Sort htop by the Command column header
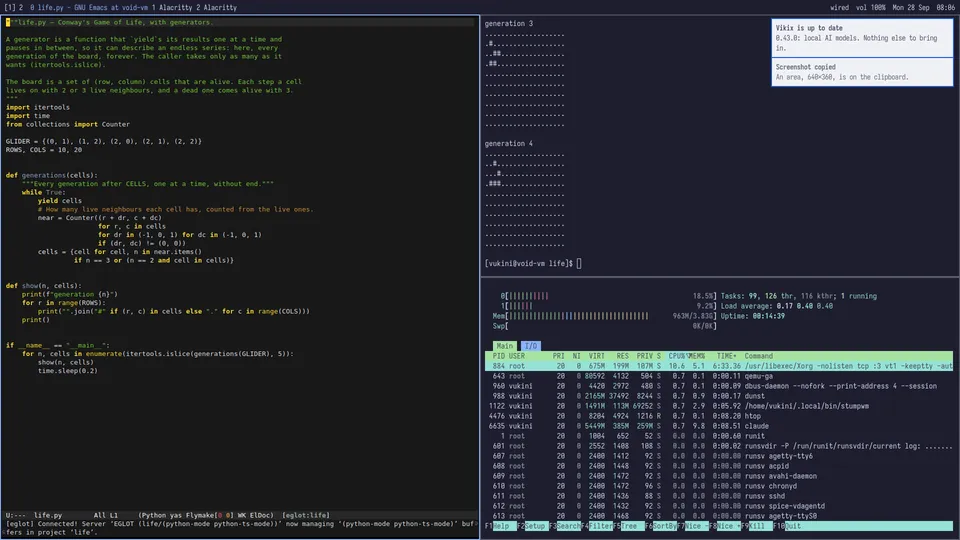This screenshot has height=540, width=960. click(759, 356)
